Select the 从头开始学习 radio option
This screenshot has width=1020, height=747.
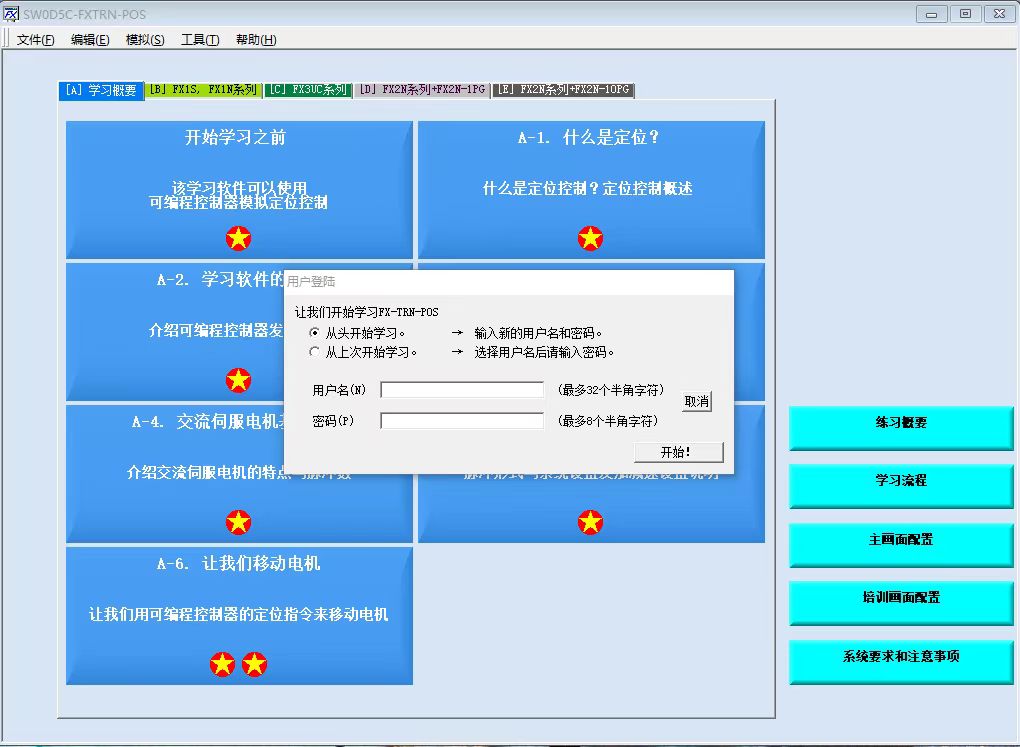(315, 333)
